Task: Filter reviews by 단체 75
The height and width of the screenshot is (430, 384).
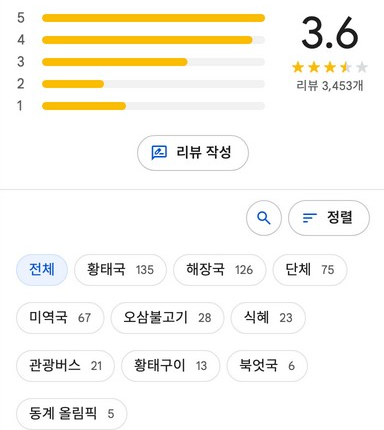Action: (310, 270)
